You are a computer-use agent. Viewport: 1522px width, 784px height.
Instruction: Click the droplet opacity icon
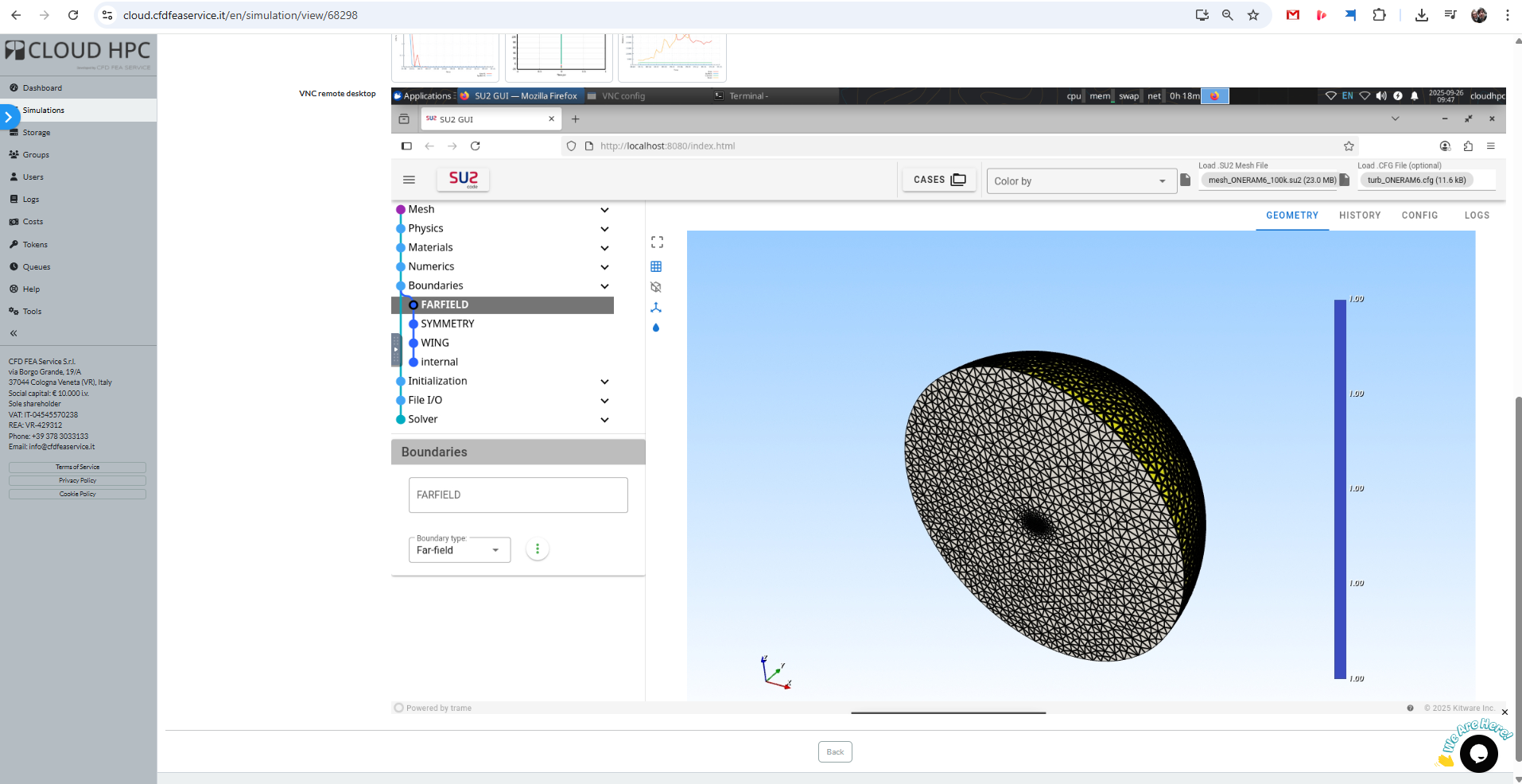pyautogui.click(x=656, y=328)
